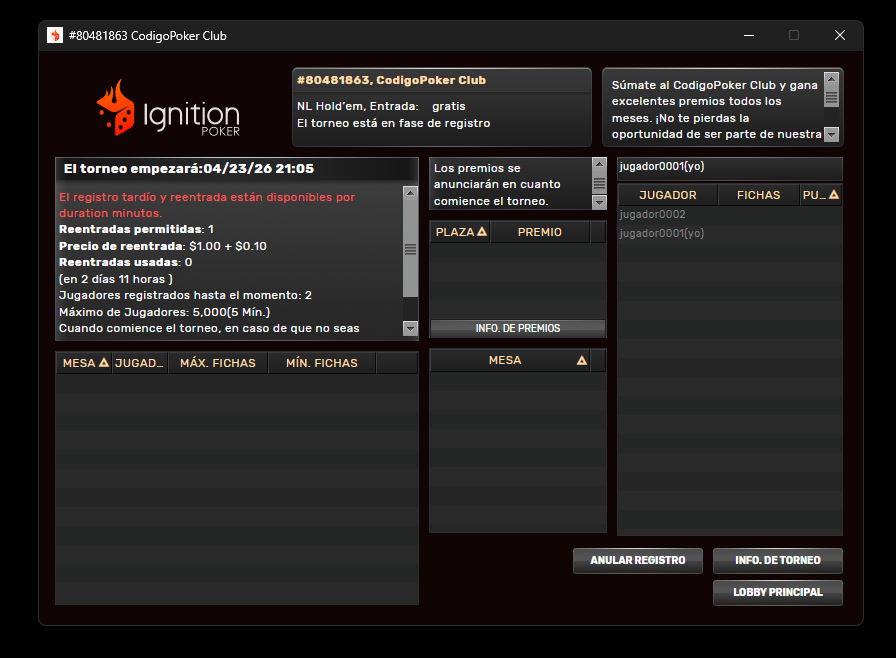The width and height of the screenshot is (896, 658).
Task: Click 'El torneo está en fase de registro'
Action: tap(393, 123)
